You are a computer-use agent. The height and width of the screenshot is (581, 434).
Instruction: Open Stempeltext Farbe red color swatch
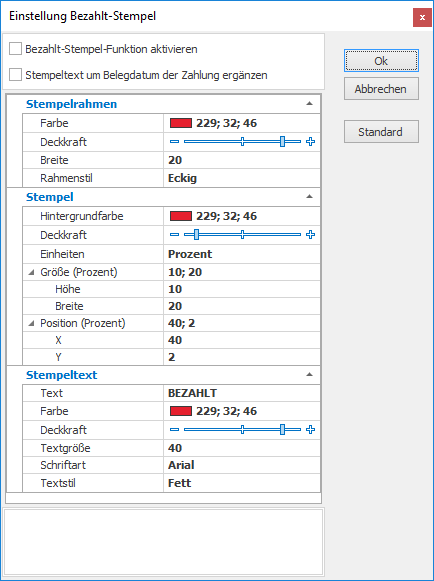(181, 411)
